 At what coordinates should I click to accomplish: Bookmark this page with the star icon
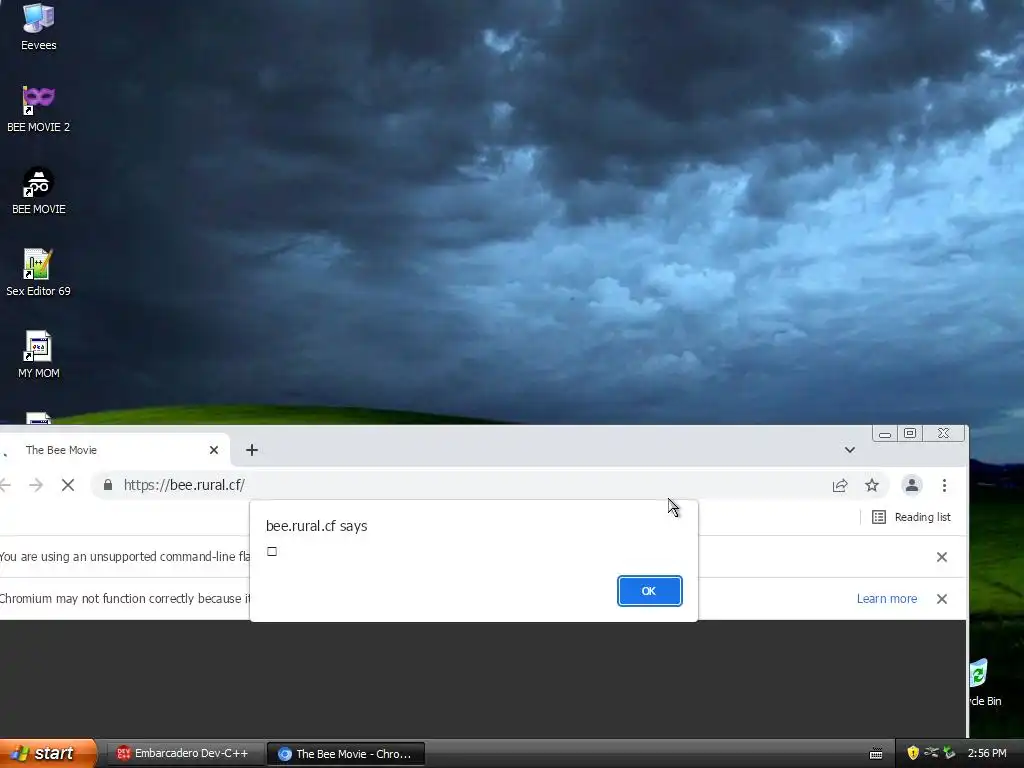pyautogui.click(x=872, y=485)
